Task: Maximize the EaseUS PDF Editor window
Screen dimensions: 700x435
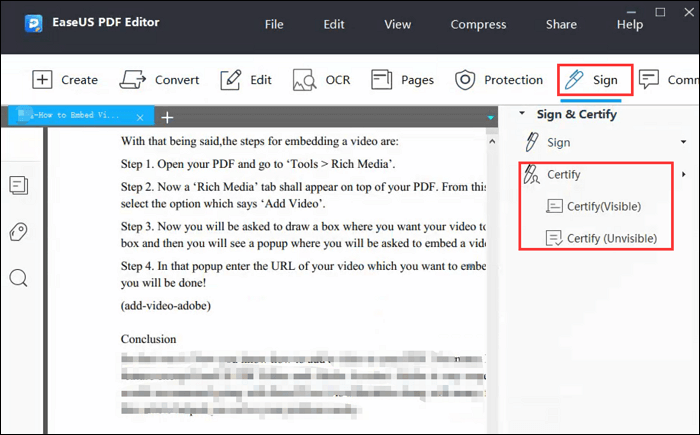Action: 660,12
